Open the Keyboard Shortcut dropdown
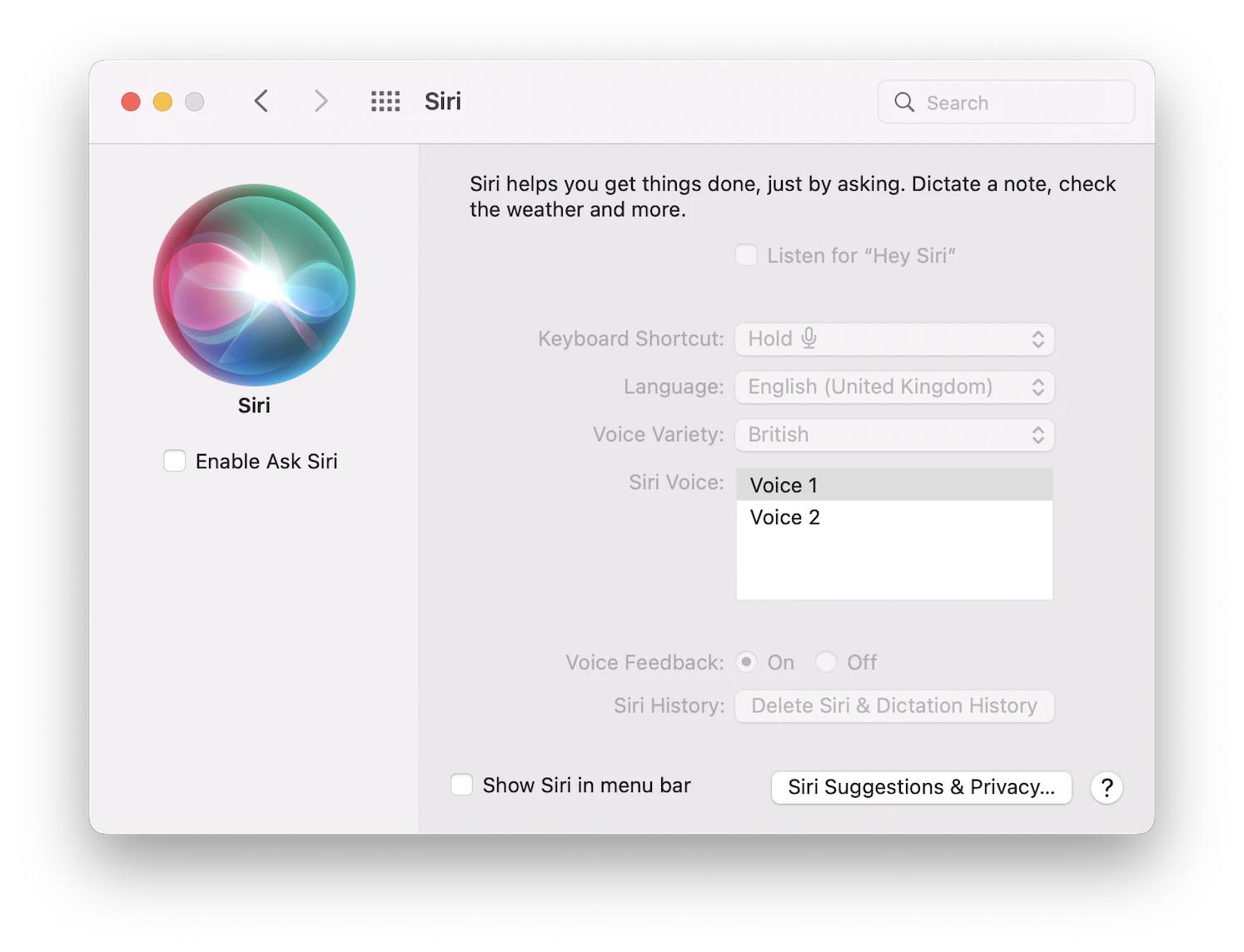 click(x=894, y=339)
